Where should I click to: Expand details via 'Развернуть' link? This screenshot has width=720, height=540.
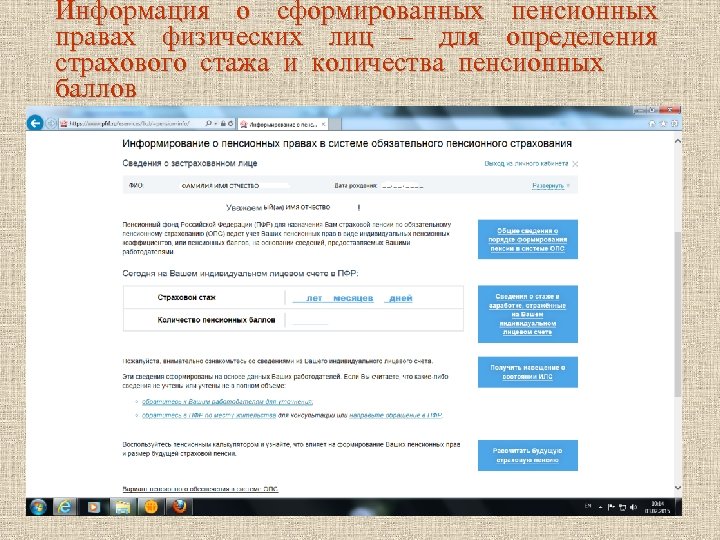pos(548,186)
